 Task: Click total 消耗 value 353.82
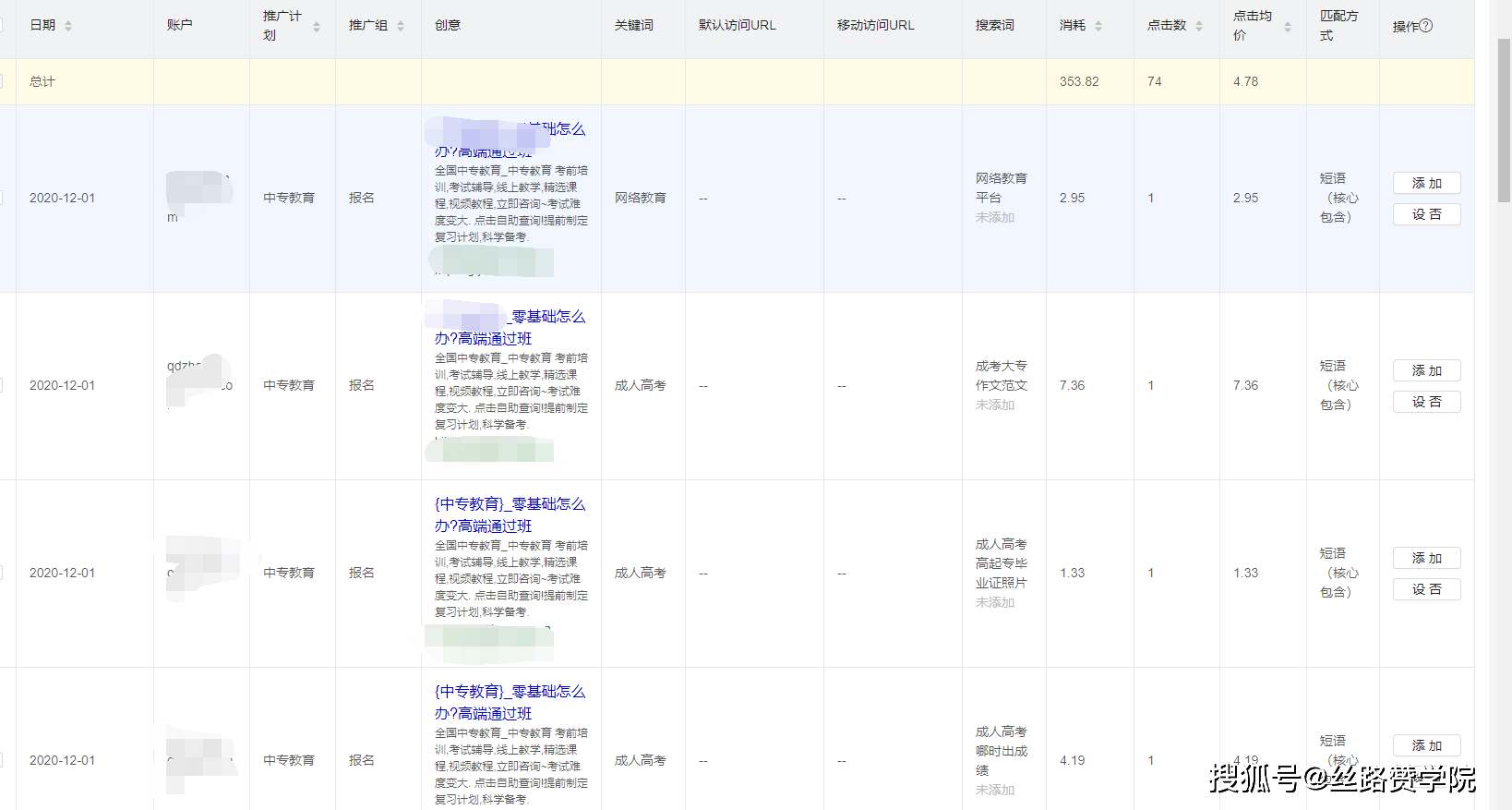[1079, 81]
